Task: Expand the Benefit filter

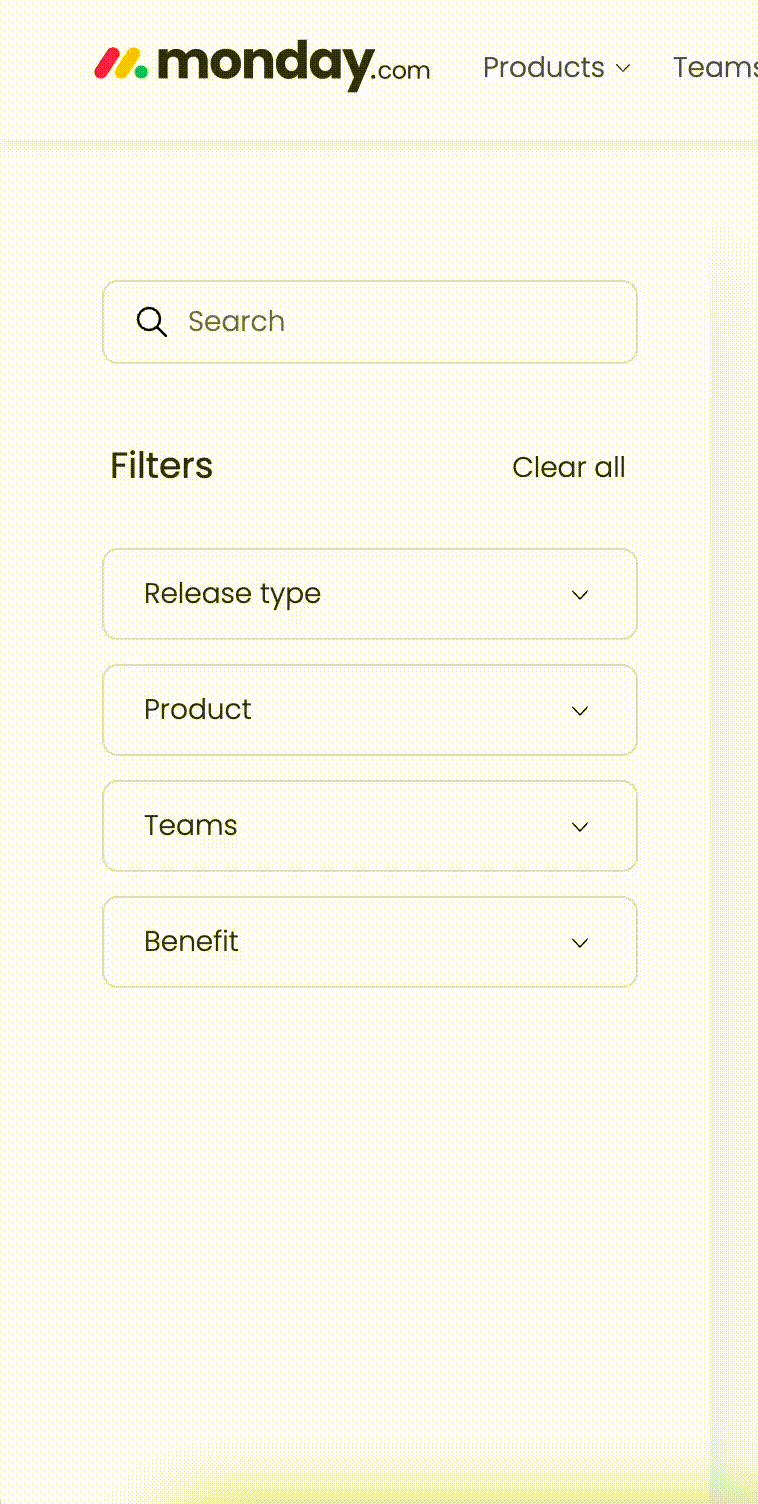Action: pyautogui.click(x=370, y=941)
